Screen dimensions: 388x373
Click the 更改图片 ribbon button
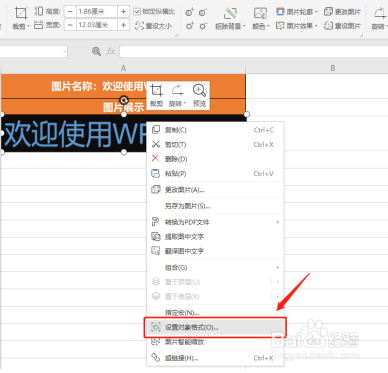click(342, 12)
